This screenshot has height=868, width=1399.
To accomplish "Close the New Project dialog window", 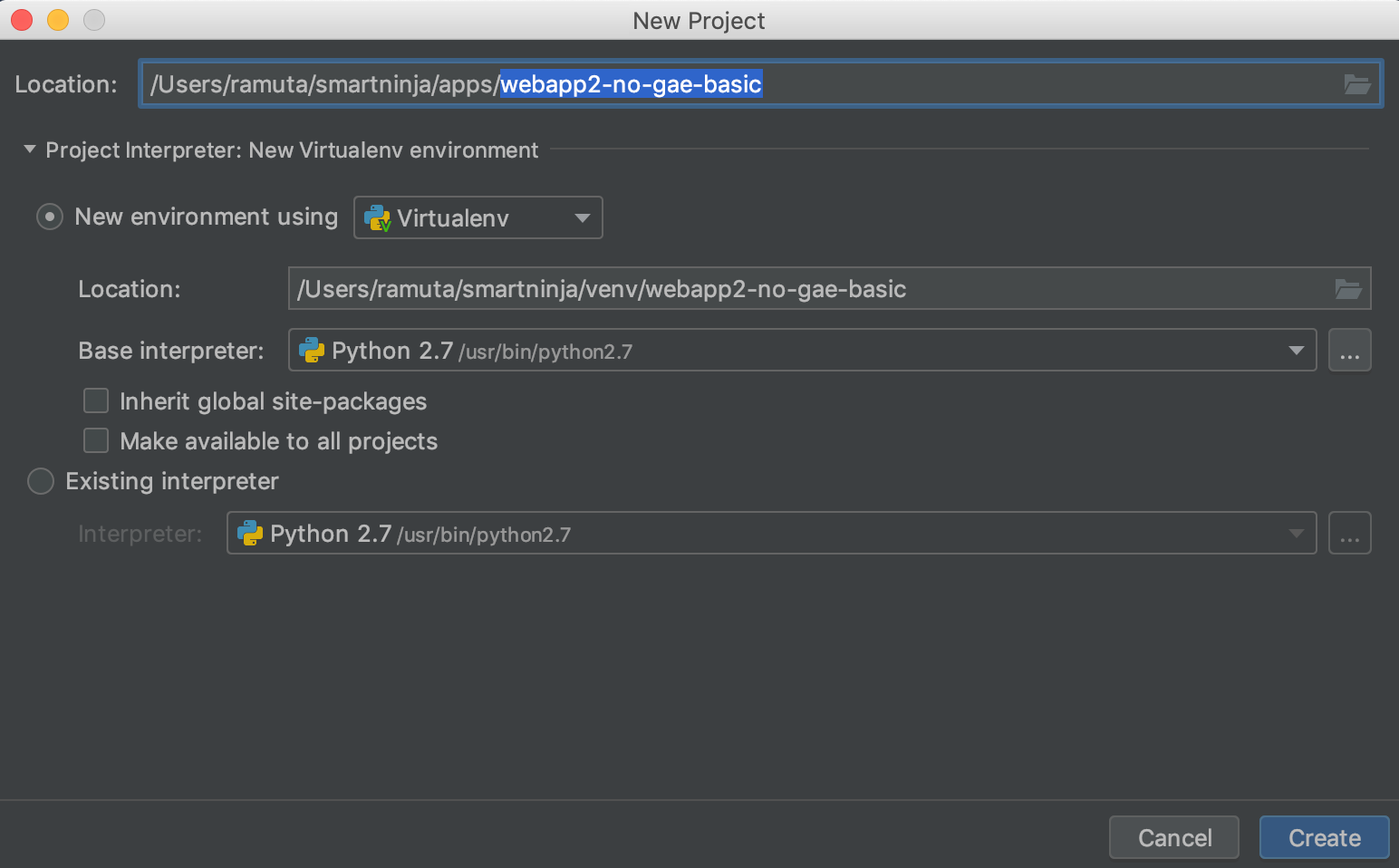I will pyautogui.click(x=22, y=20).
